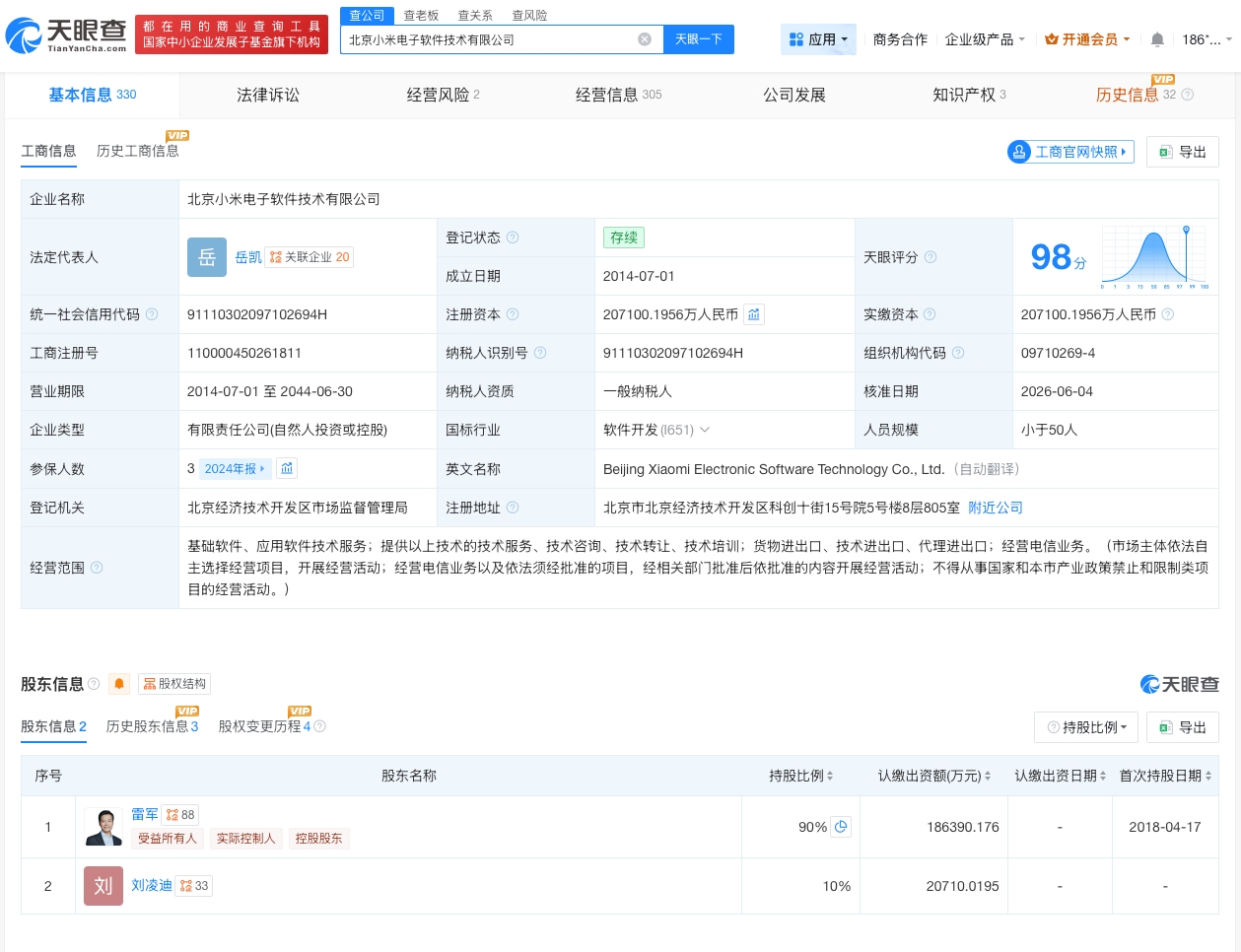Viewport: 1241px width, 952px height.
Task: Click registered capital chart icon
Action: (x=754, y=314)
